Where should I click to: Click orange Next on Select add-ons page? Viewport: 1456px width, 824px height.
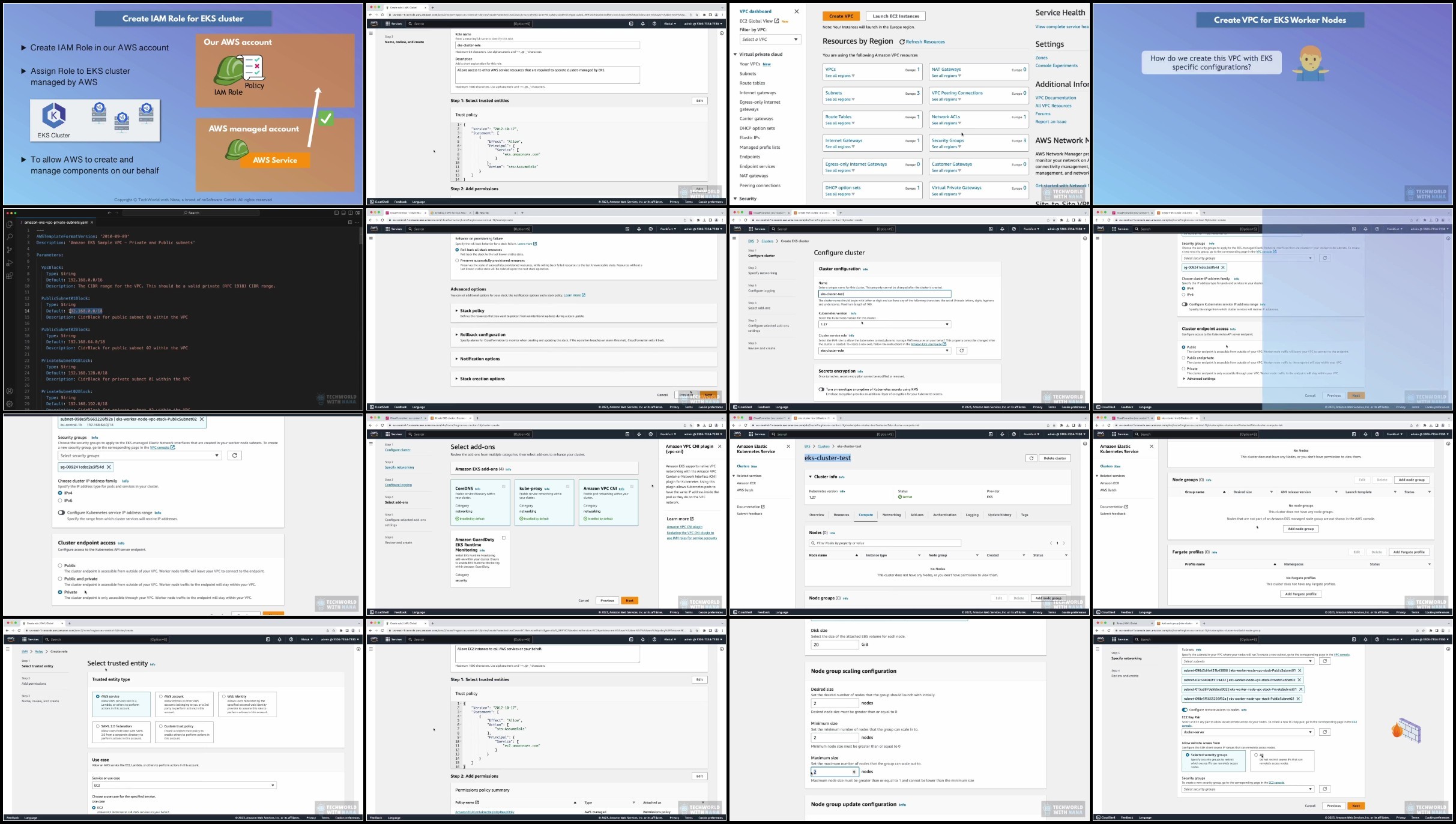pos(629,601)
